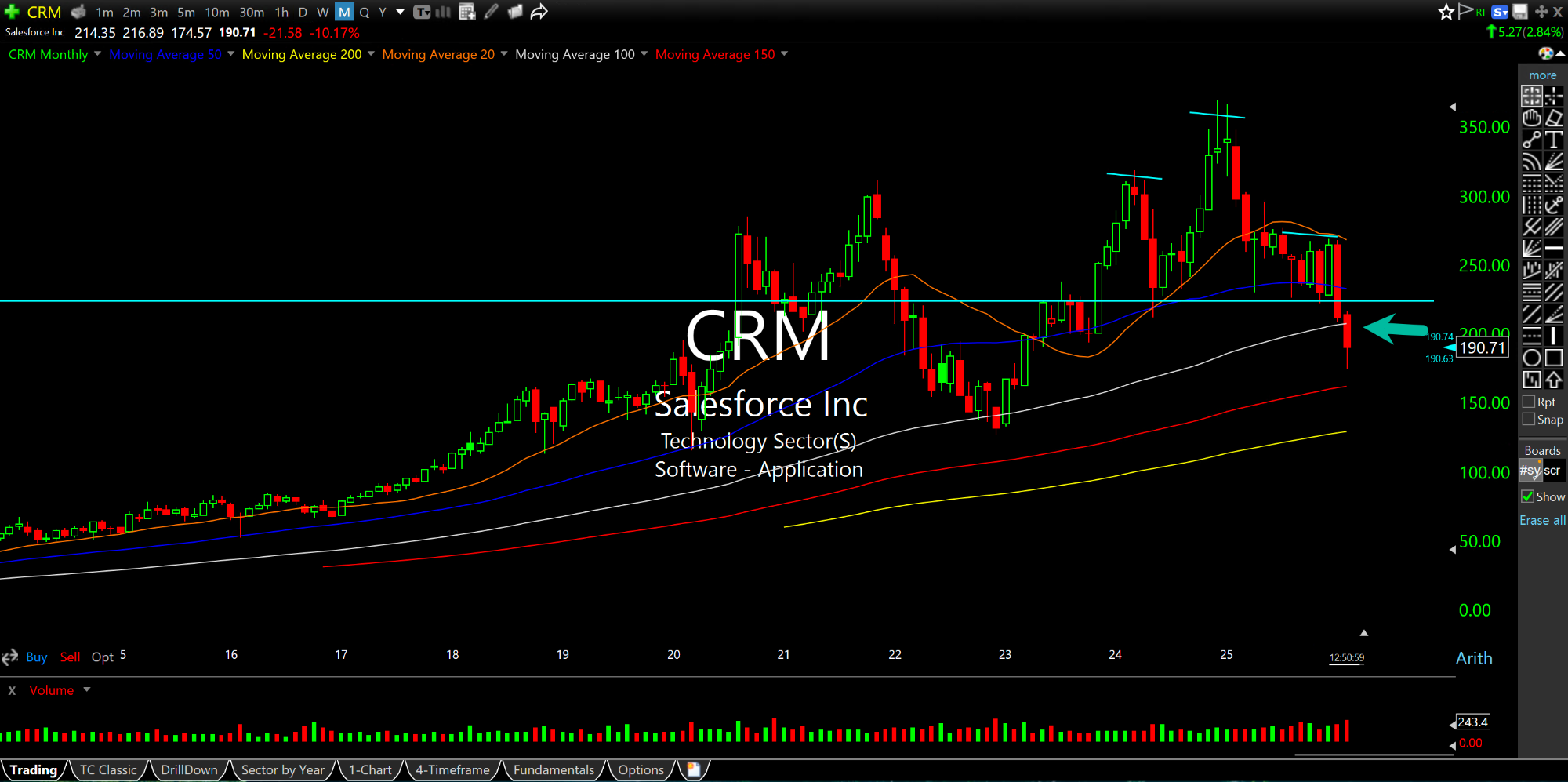Enable the Rpt checkbox

pos(1529,402)
